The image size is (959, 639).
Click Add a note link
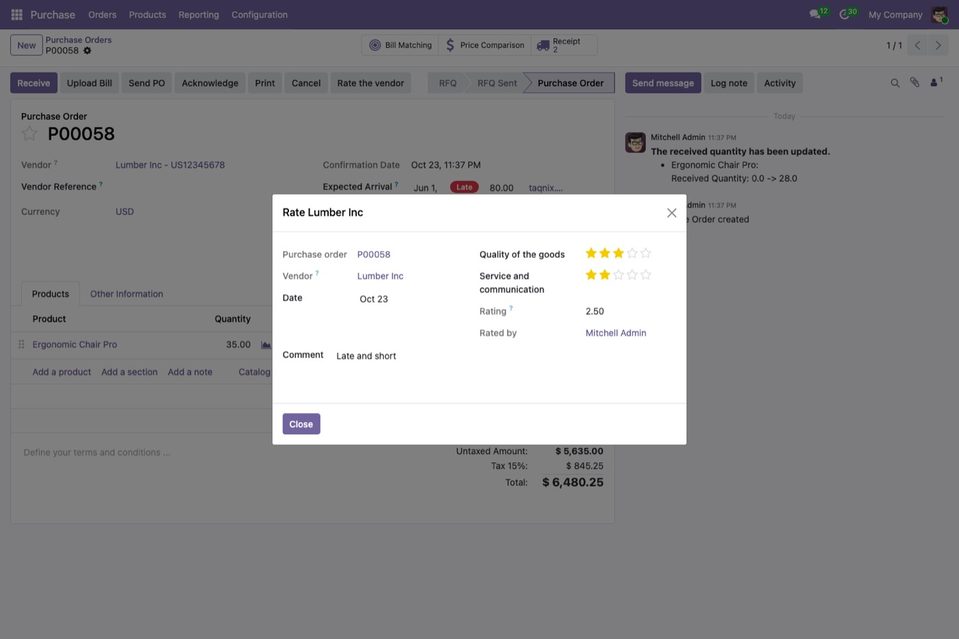190,372
